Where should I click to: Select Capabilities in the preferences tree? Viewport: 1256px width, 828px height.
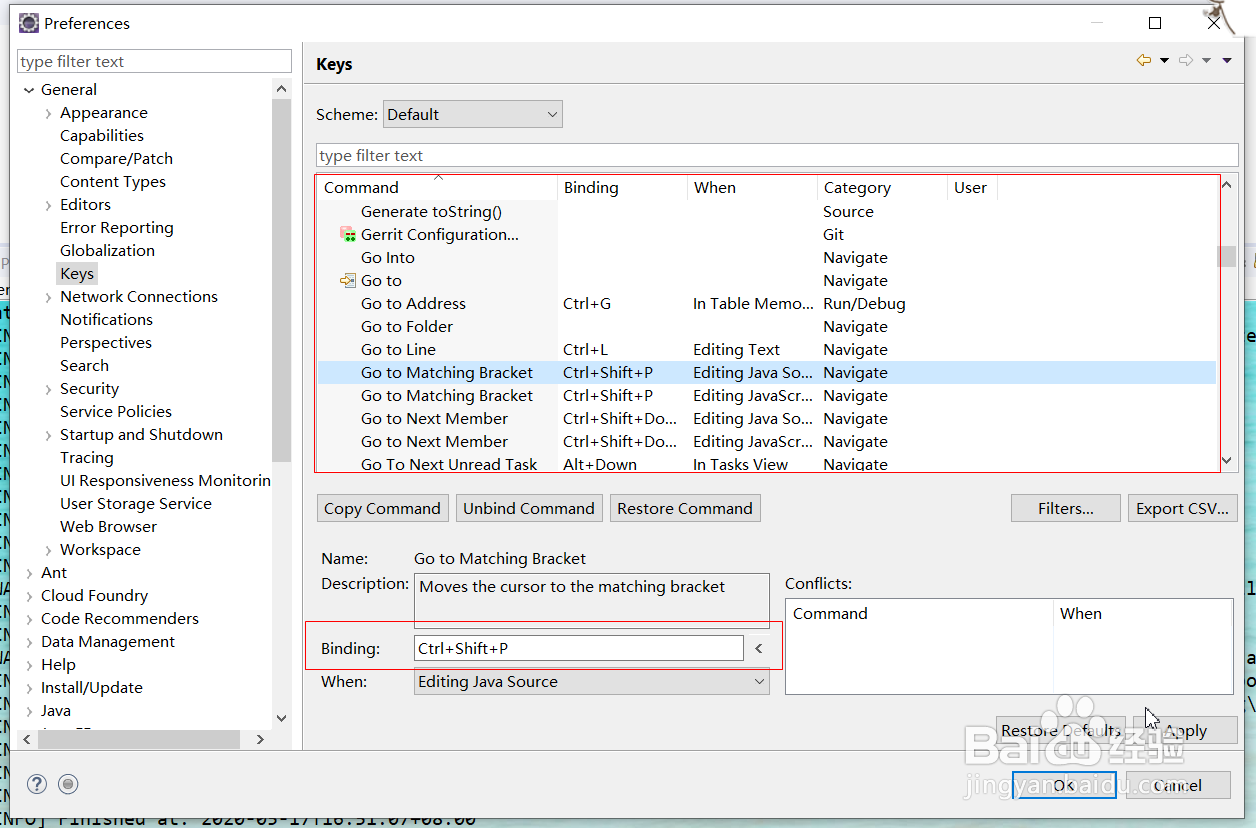(102, 136)
